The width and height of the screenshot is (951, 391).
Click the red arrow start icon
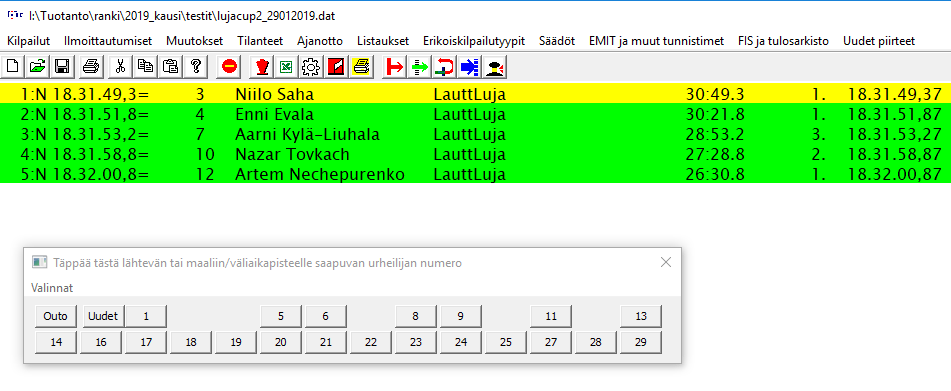click(395, 67)
